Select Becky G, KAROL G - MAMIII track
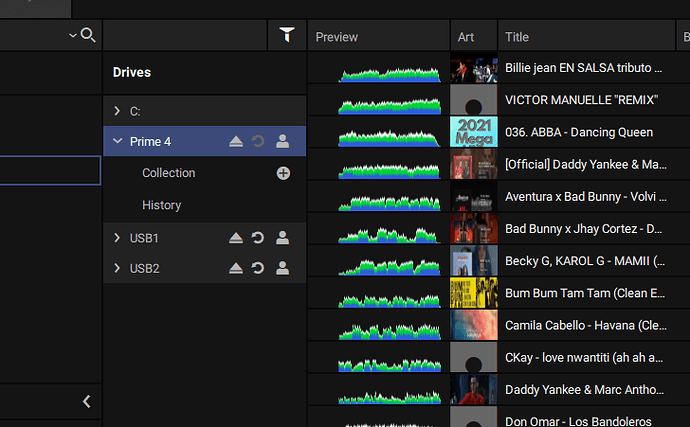 click(x=585, y=261)
